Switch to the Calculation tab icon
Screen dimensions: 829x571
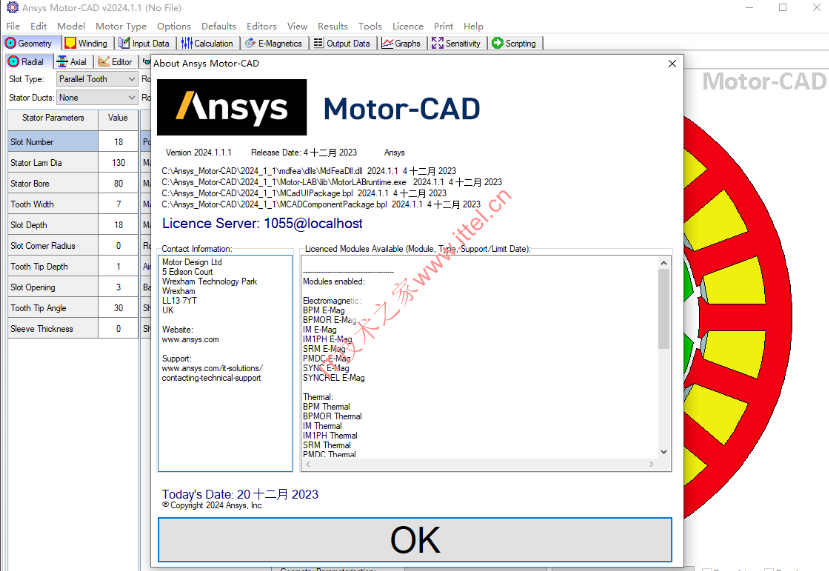(x=187, y=43)
